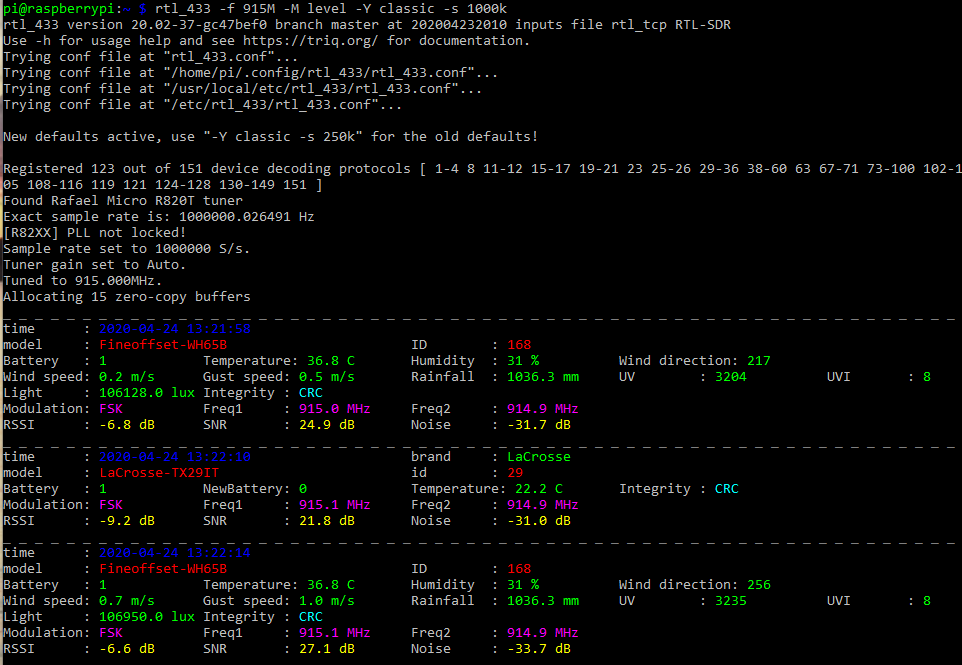Click the LaCrosse id value 29
Image resolution: width=962 pixels, height=665 pixels.
[515, 472]
